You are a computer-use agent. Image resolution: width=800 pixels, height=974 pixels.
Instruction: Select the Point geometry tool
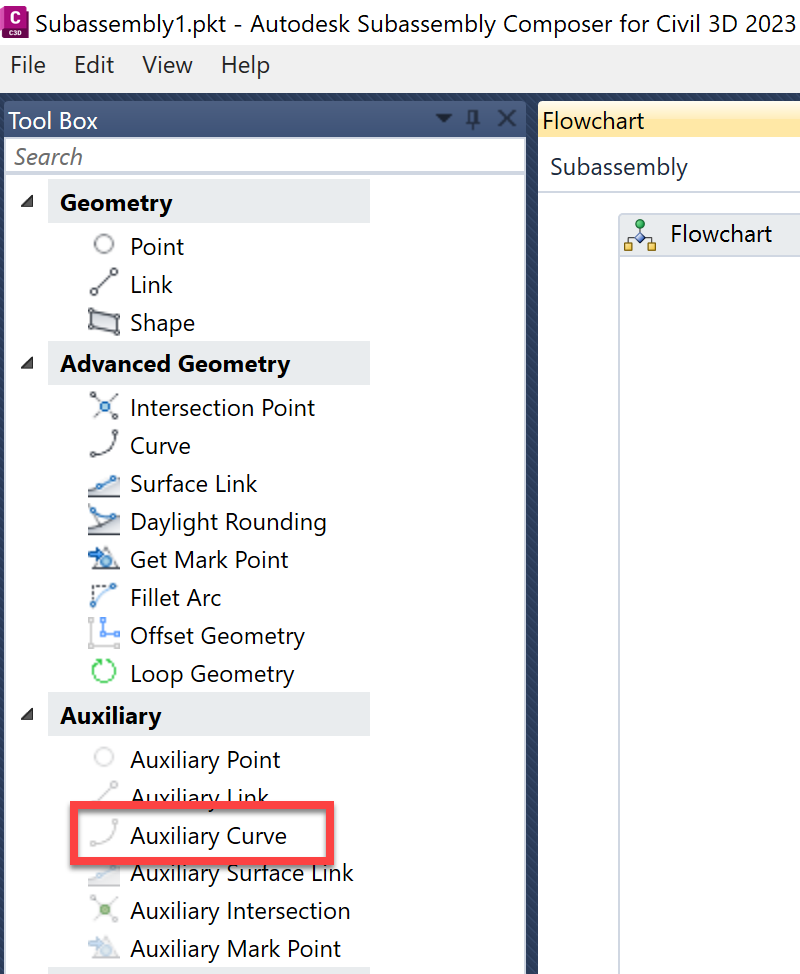pos(157,246)
